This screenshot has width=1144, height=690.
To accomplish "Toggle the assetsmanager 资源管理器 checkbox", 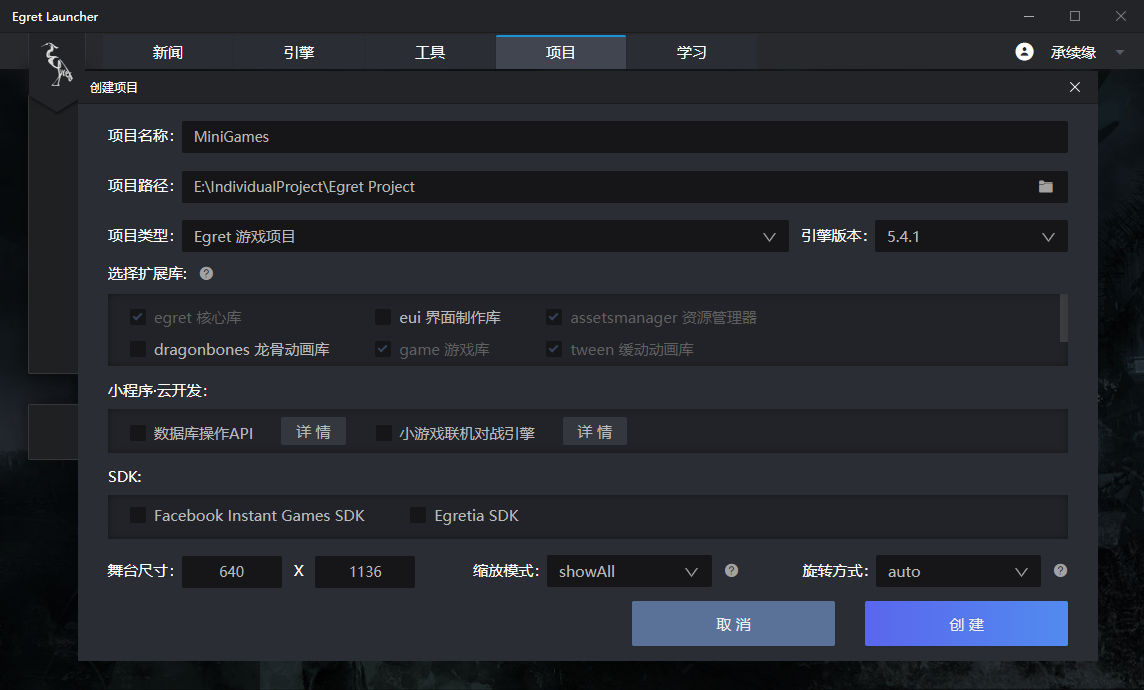I will coord(554,317).
